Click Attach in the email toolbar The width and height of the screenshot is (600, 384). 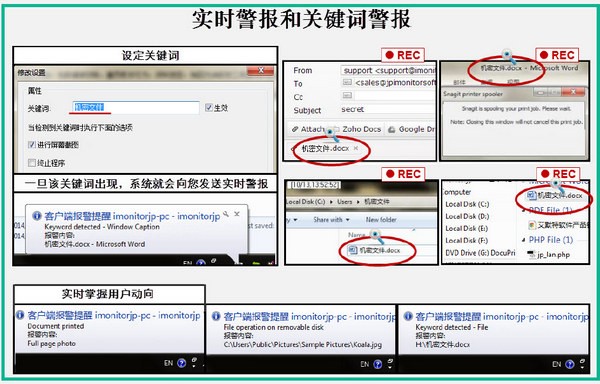click(x=312, y=129)
